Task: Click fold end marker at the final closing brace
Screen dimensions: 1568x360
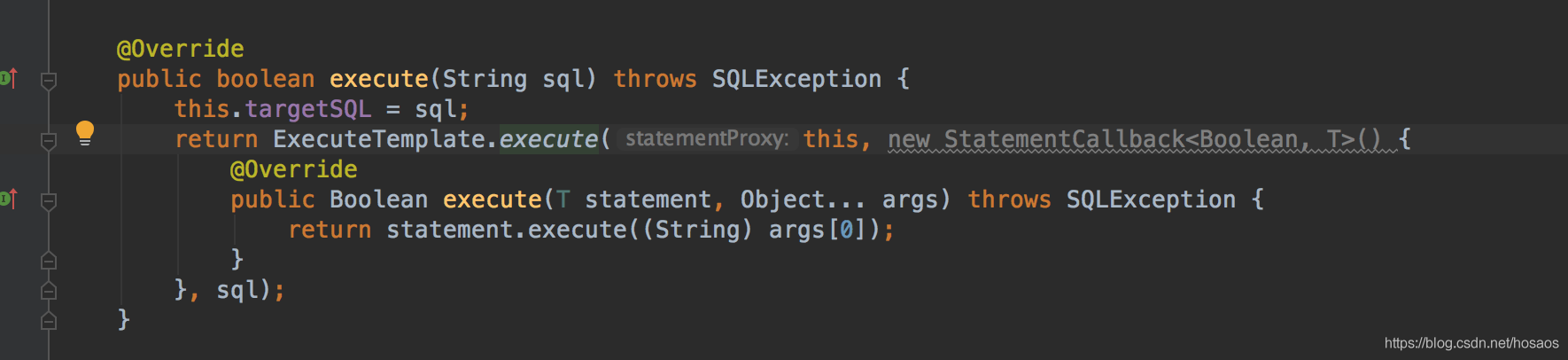Action: [50, 320]
